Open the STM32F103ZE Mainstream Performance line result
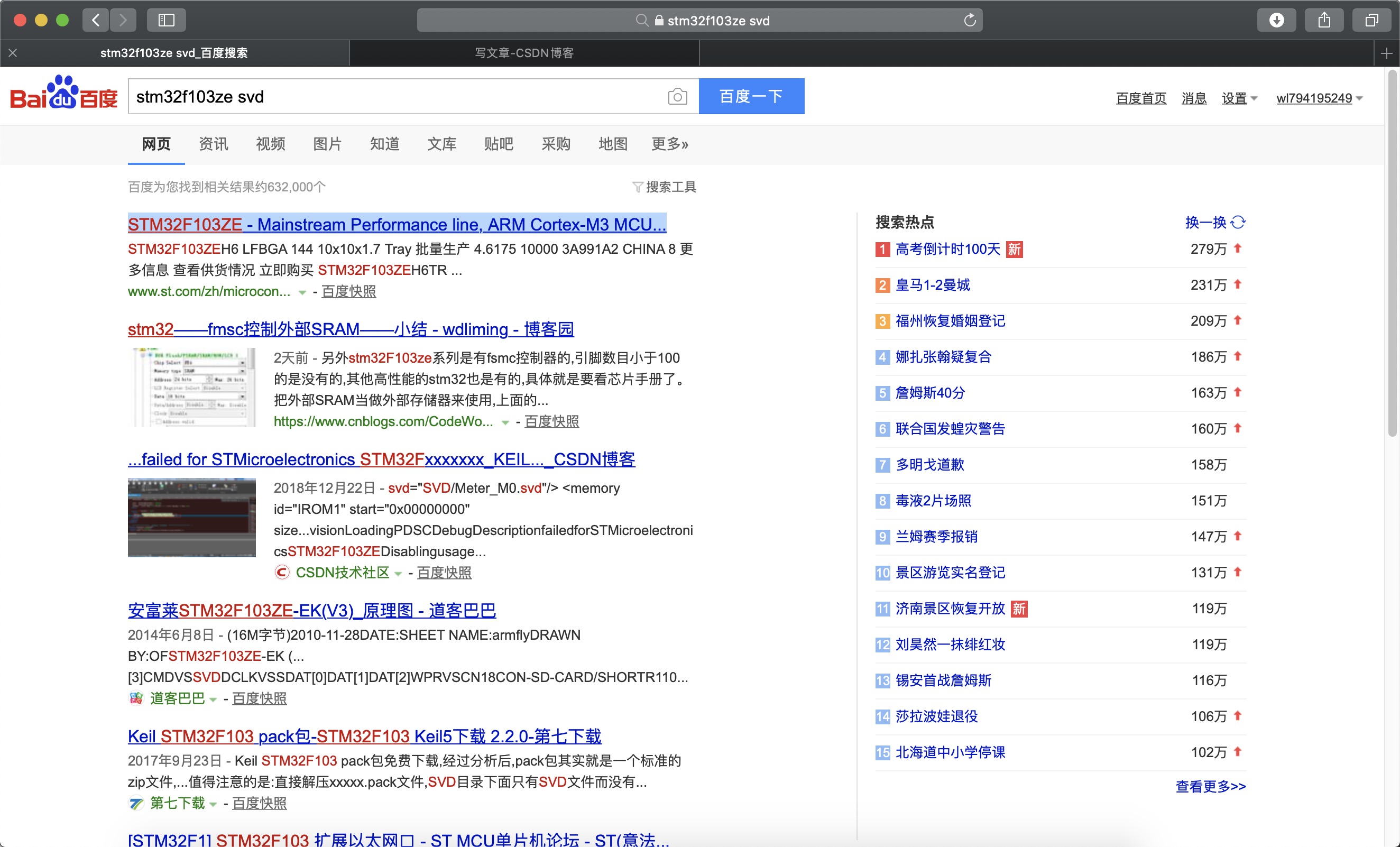This screenshot has height=847, width=1400. [x=397, y=224]
